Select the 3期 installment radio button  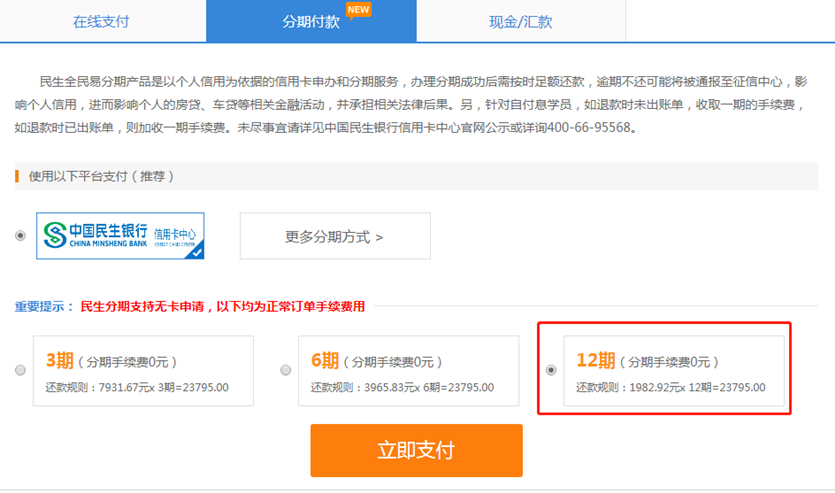click(x=20, y=370)
